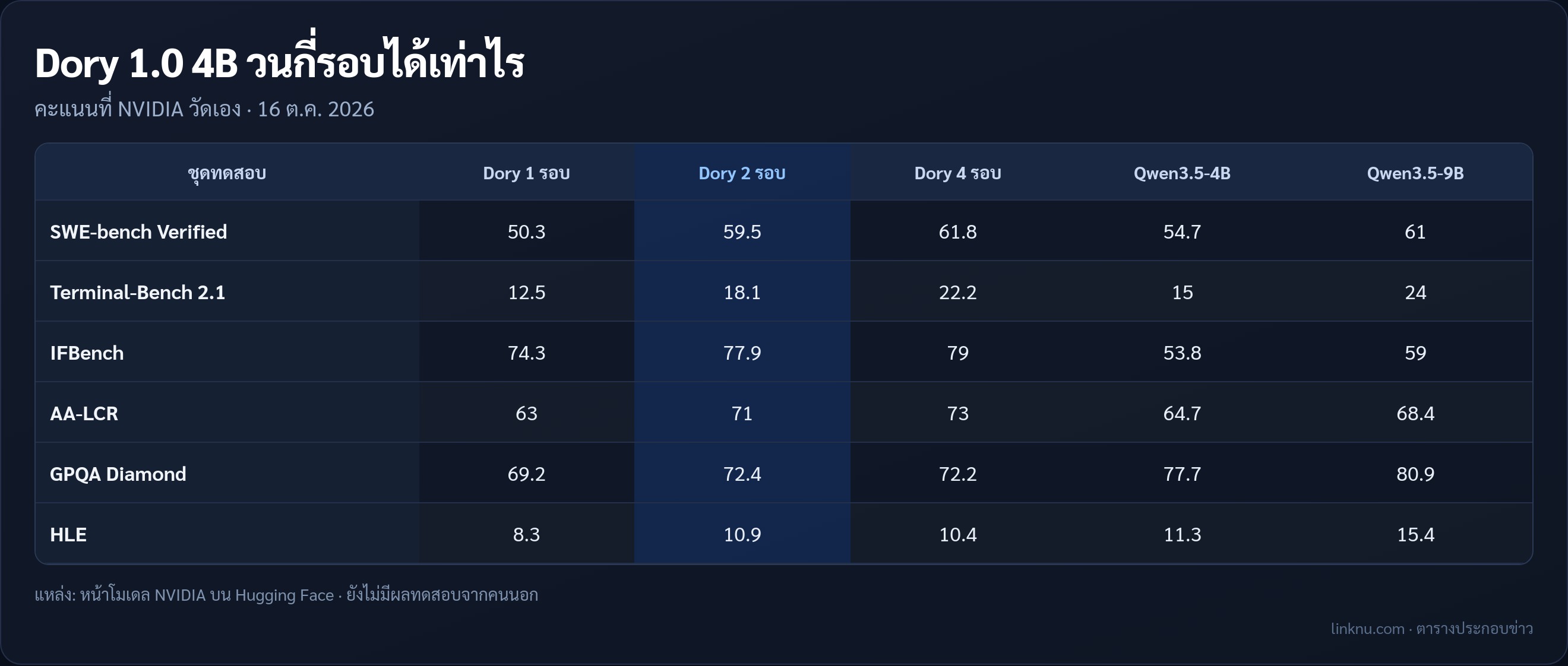Click the Qwen3.5-9B column header
1568x666 pixels.
coord(1415,173)
